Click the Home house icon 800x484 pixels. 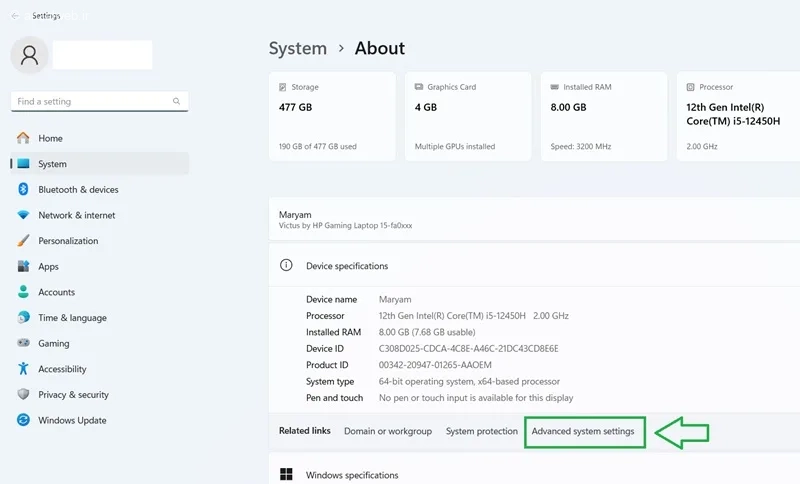[x=23, y=138]
